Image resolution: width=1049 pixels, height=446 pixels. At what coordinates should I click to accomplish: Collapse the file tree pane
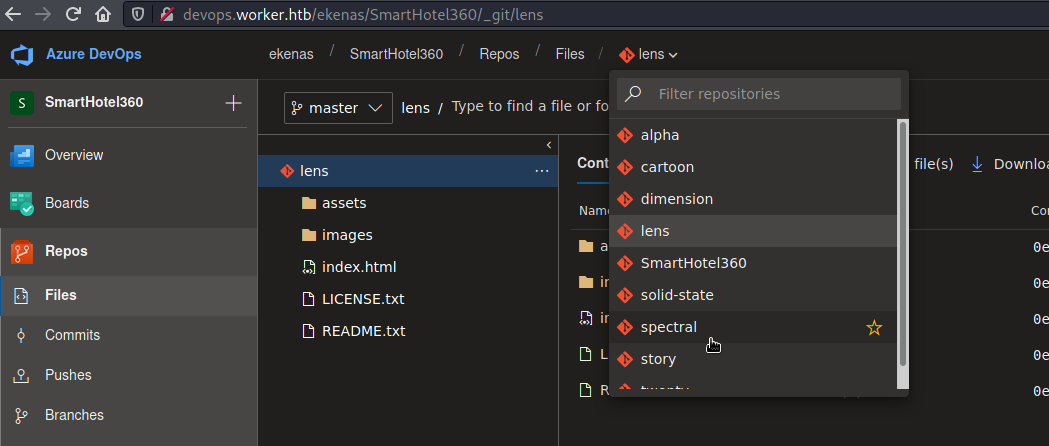(x=548, y=145)
